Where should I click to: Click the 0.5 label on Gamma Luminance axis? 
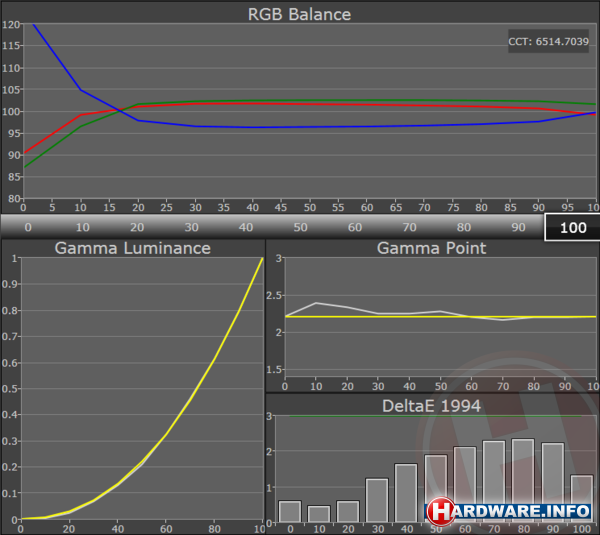tap(9, 389)
